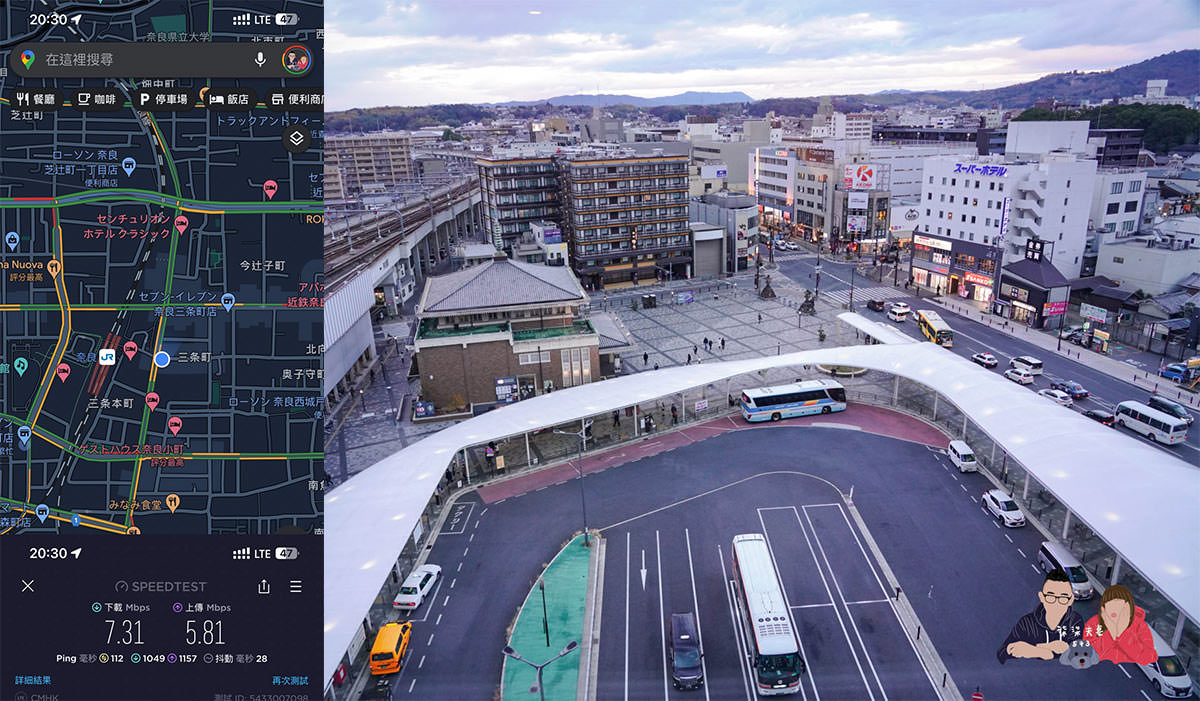Tap the Google Maps pin logo
The width and height of the screenshot is (1200, 701).
coord(27,59)
